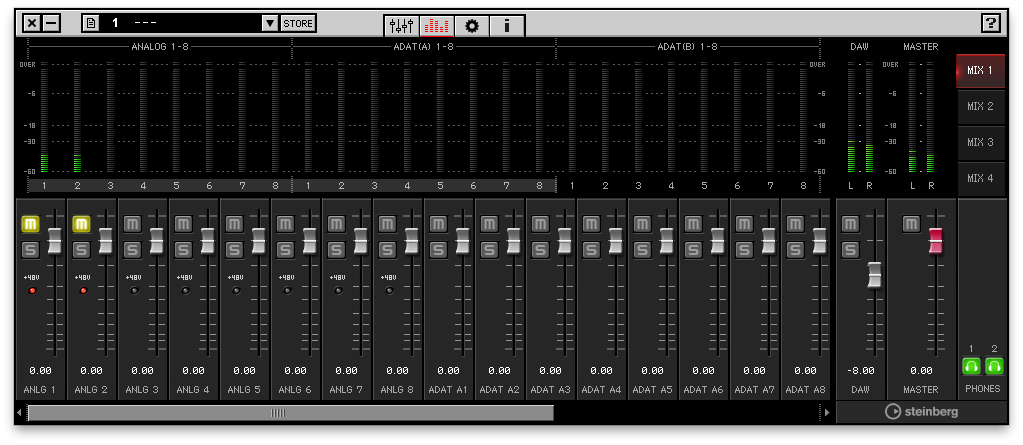This screenshot has width=1023, height=445.
Task: Click the ANLG 5 fader knob
Action: click(259, 241)
